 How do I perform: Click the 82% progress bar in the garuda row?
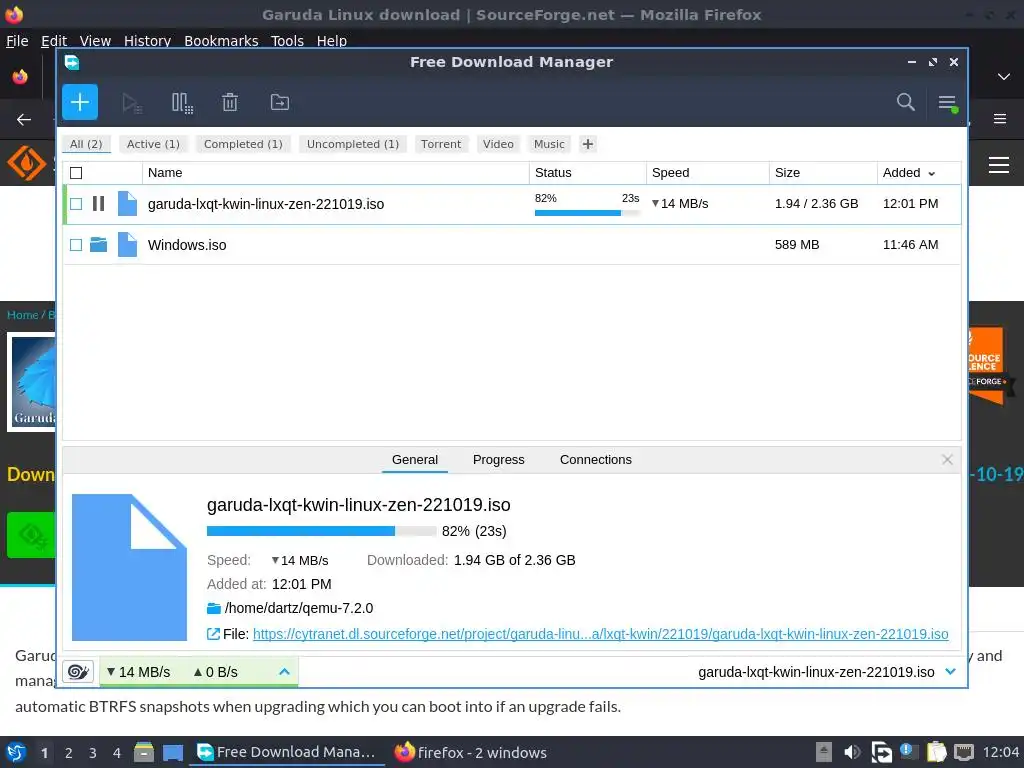coord(586,213)
